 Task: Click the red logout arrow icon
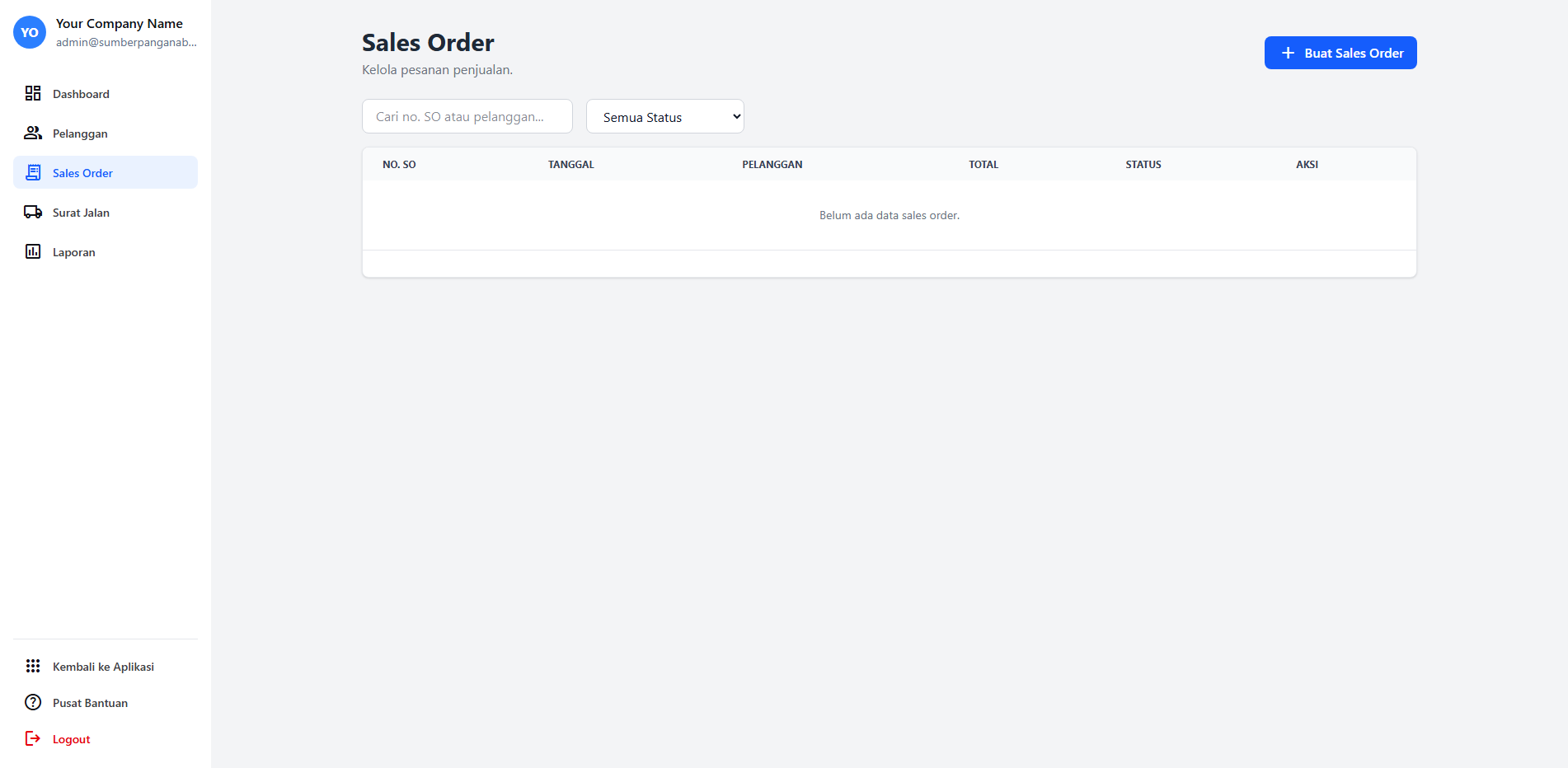[33, 738]
